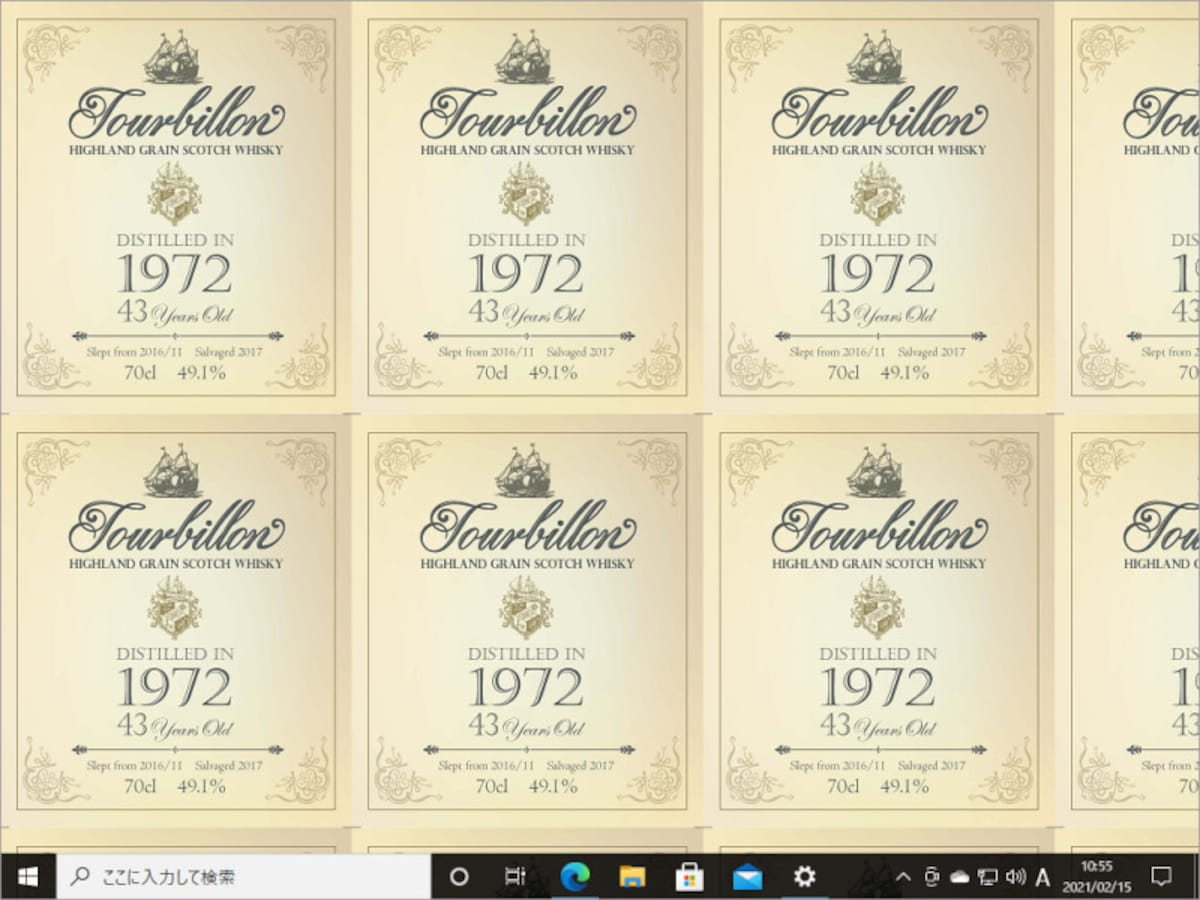Open OneDrive cloud tray icon
The height and width of the screenshot is (900, 1200).
tap(960, 877)
